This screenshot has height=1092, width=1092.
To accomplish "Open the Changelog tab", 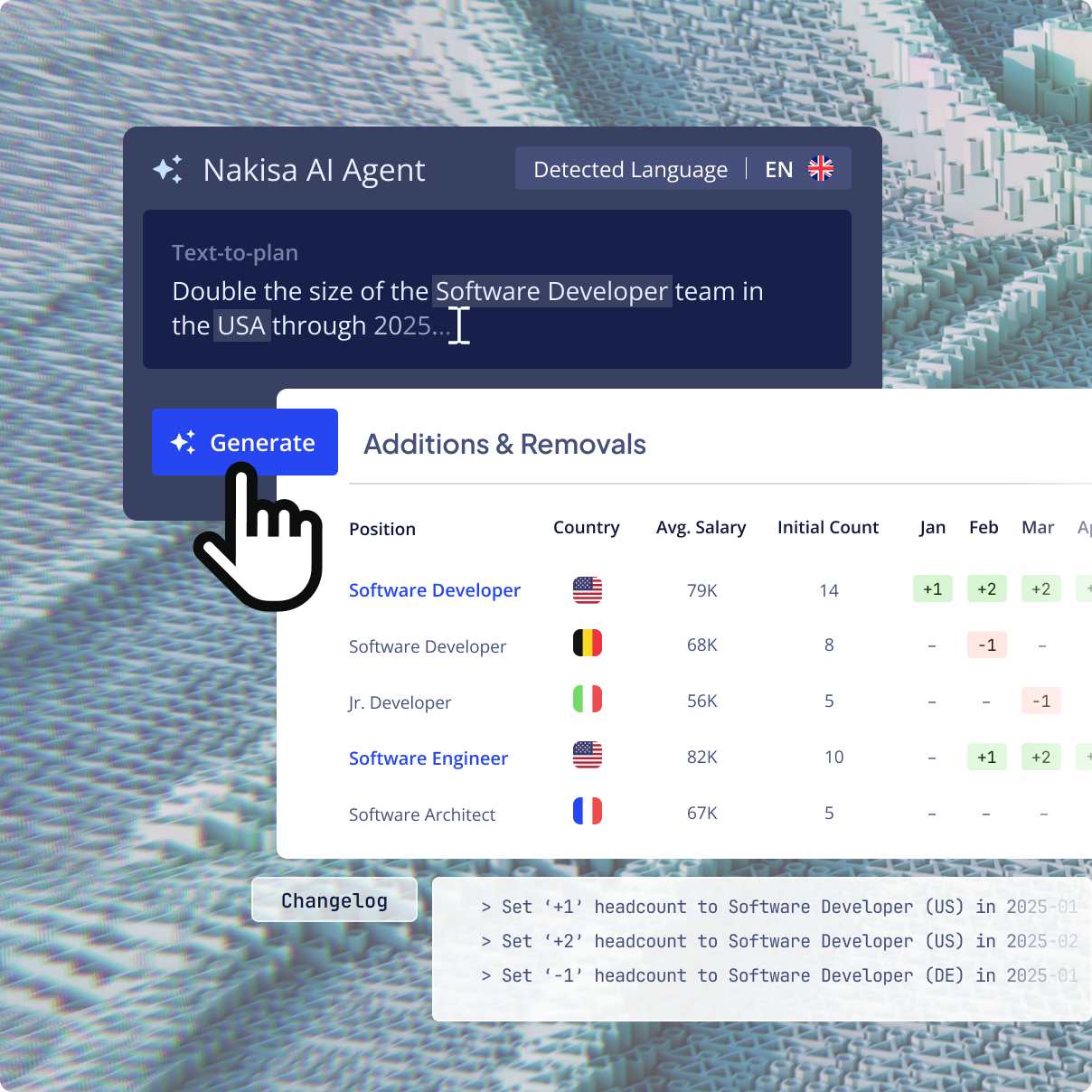I will (334, 899).
